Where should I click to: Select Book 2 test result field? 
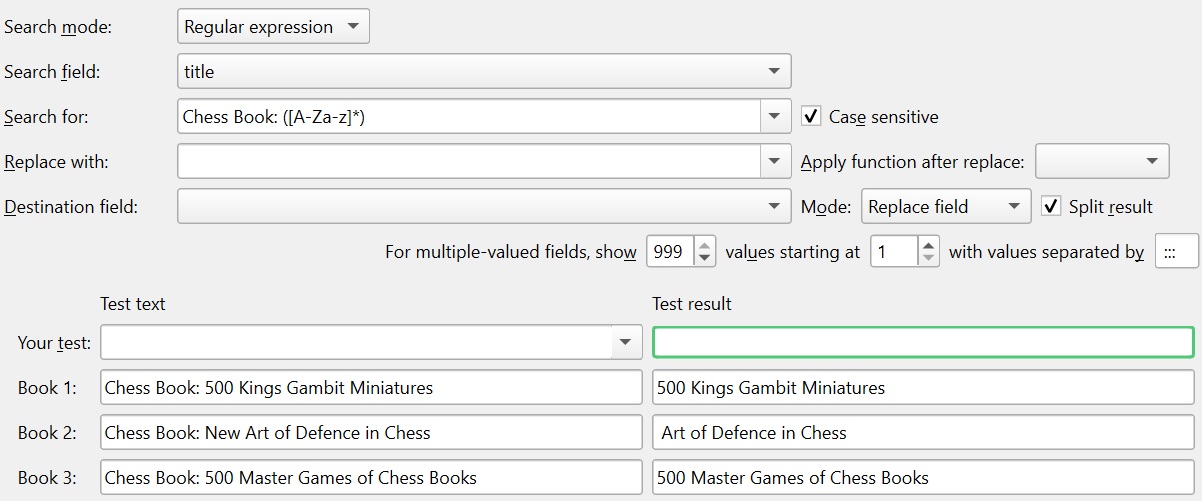coord(923,433)
